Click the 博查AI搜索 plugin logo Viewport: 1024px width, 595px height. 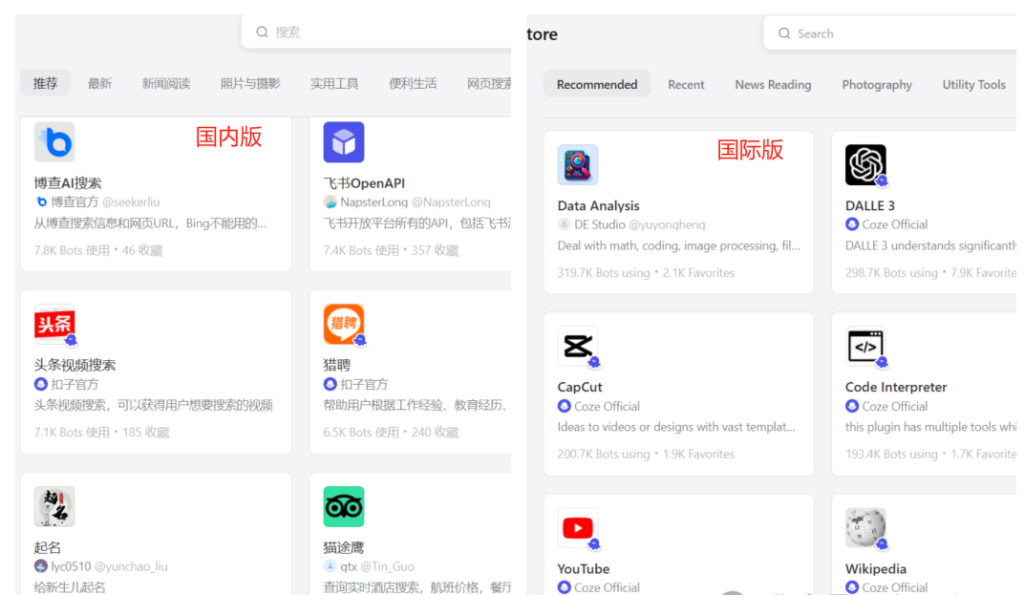pyautogui.click(x=54, y=142)
